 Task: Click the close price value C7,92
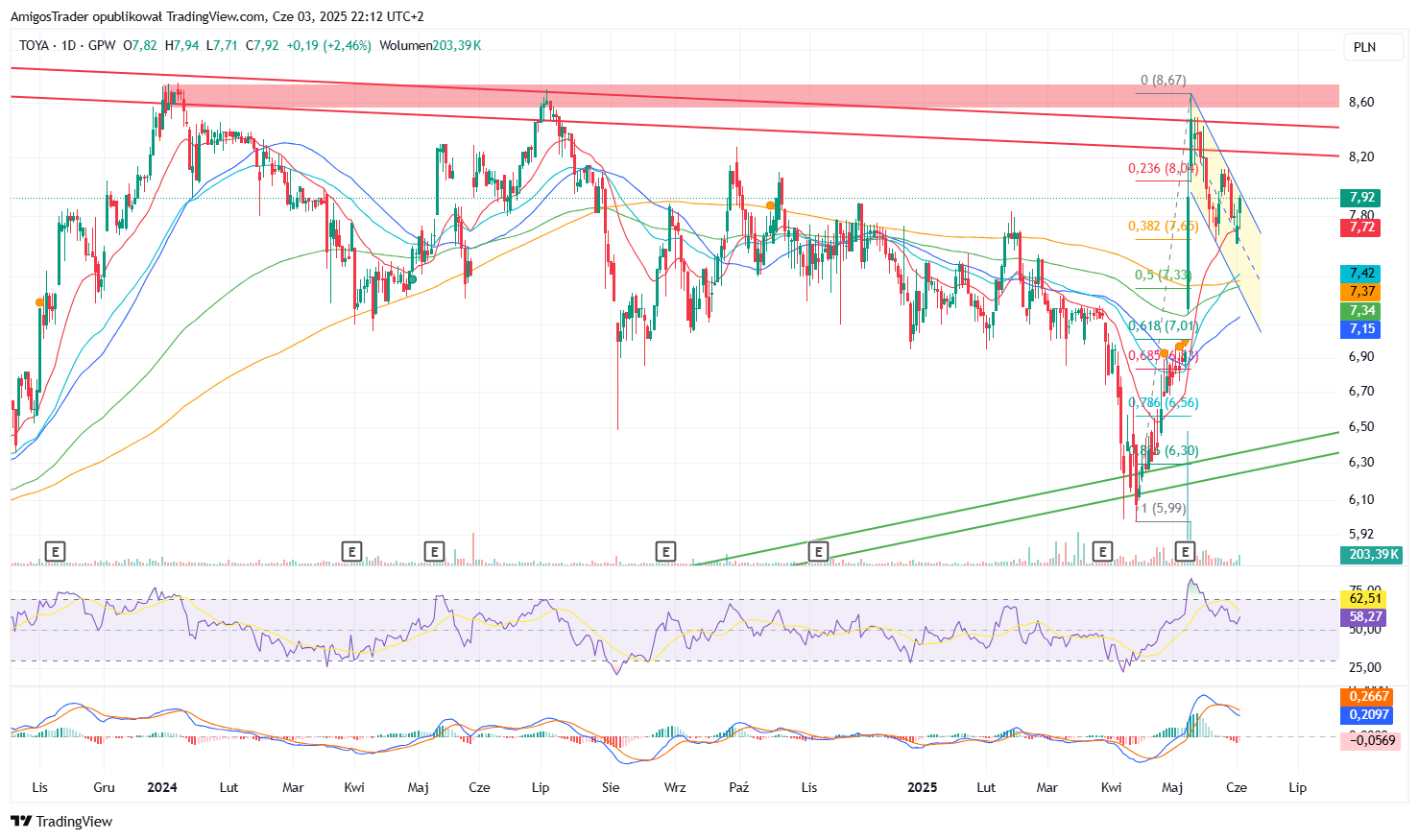pos(262,45)
